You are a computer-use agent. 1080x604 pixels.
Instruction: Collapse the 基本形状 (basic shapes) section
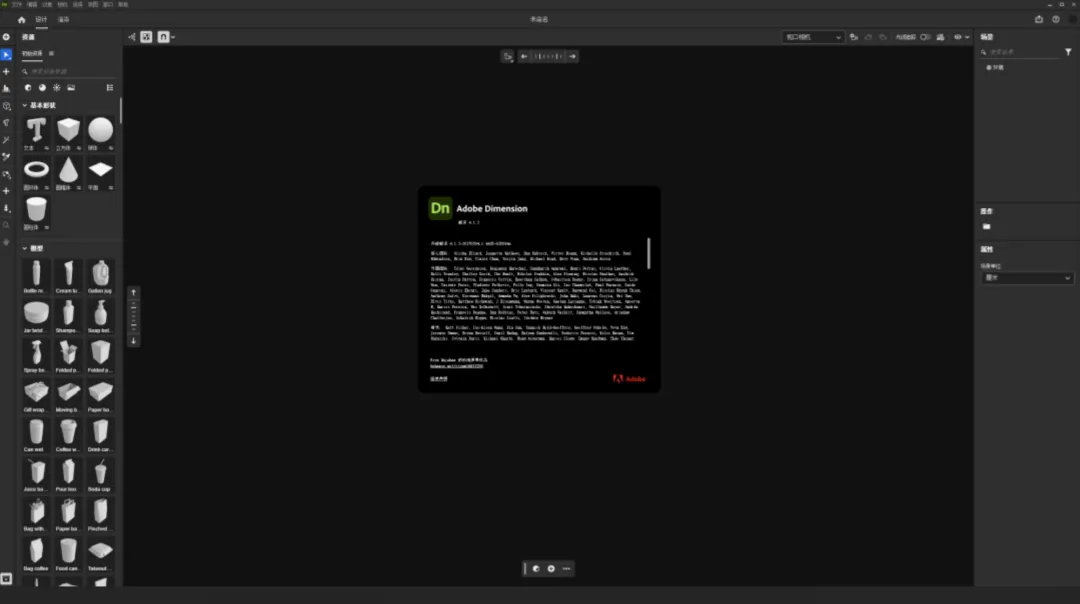(25, 106)
